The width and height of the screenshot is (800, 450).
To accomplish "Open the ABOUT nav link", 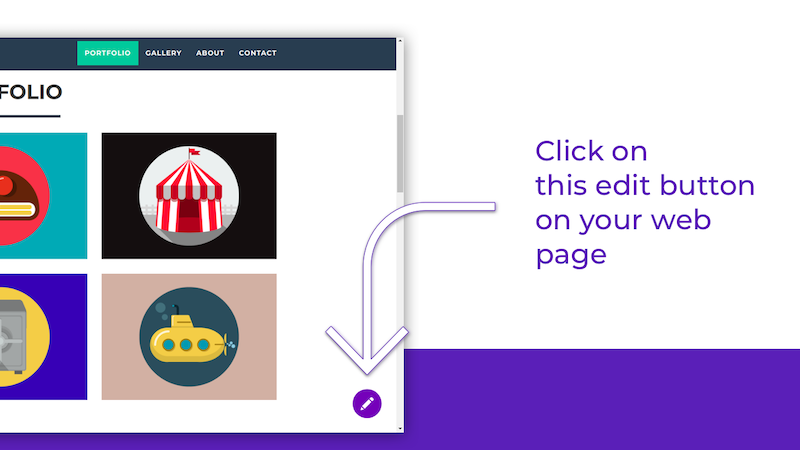I will tap(210, 53).
